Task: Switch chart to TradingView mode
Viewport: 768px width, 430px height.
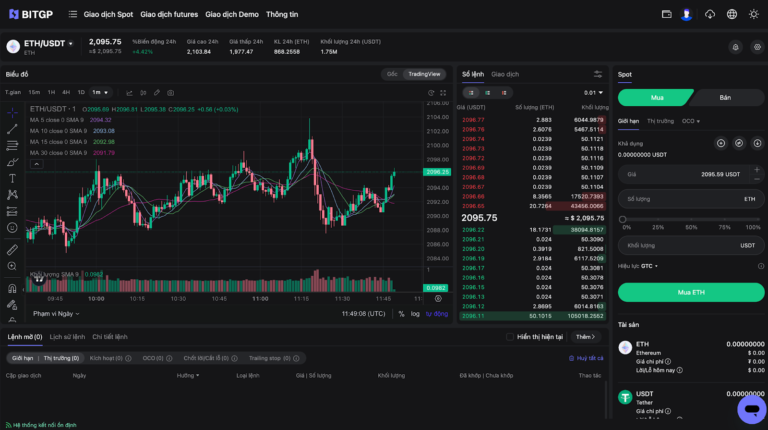Action: [424, 74]
